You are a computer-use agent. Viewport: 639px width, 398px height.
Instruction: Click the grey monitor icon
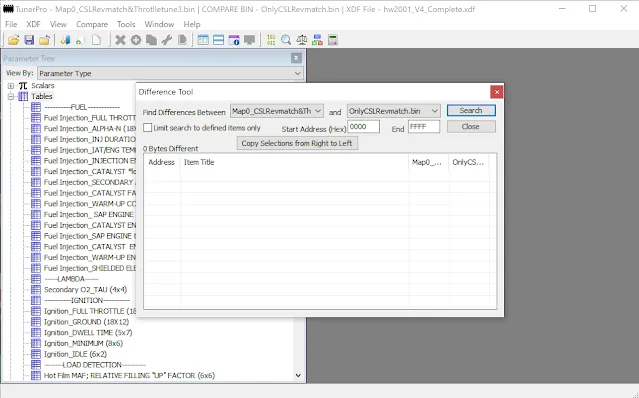click(x=249, y=40)
